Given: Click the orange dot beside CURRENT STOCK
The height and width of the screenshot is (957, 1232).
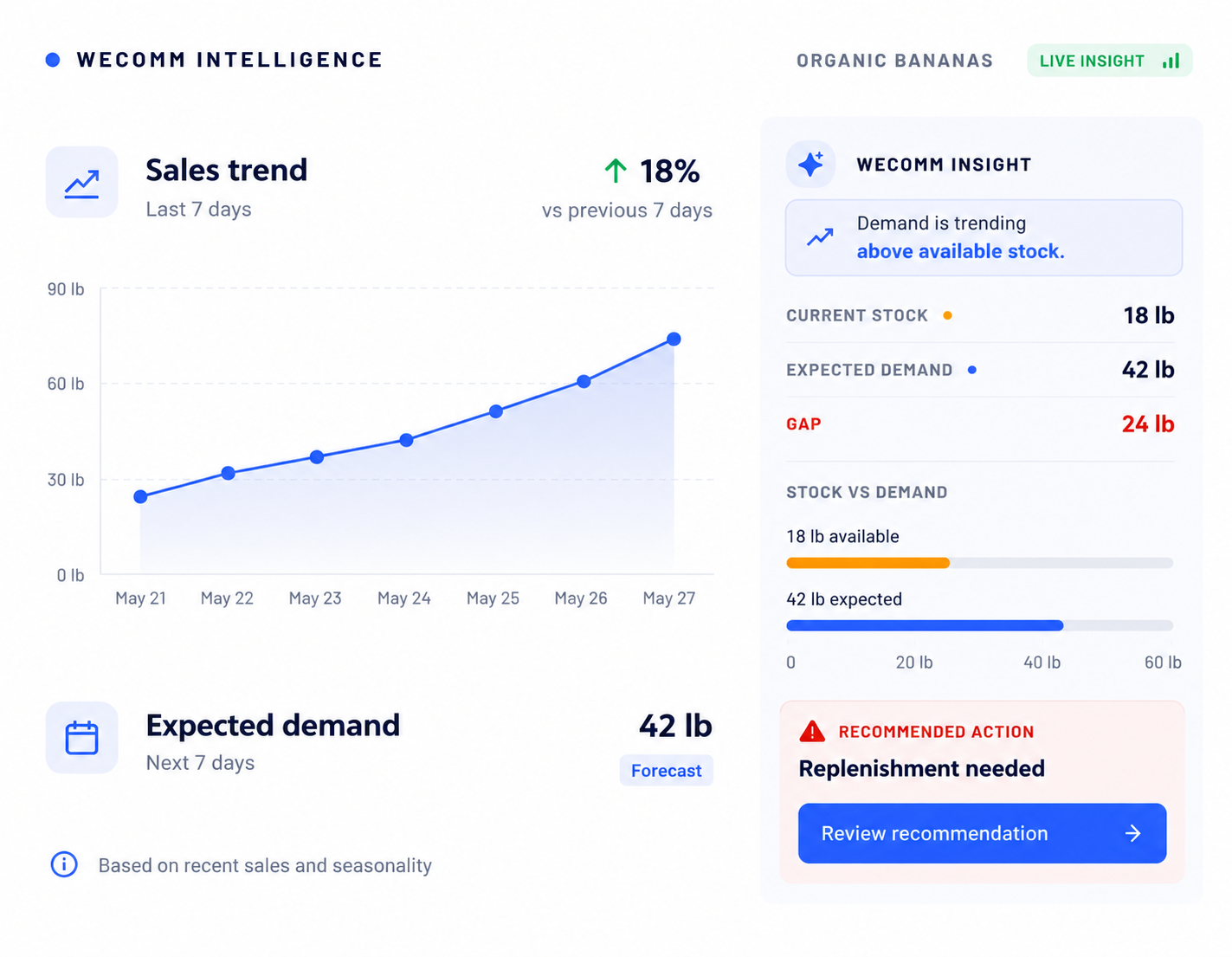Looking at the screenshot, I should (x=948, y=315).
